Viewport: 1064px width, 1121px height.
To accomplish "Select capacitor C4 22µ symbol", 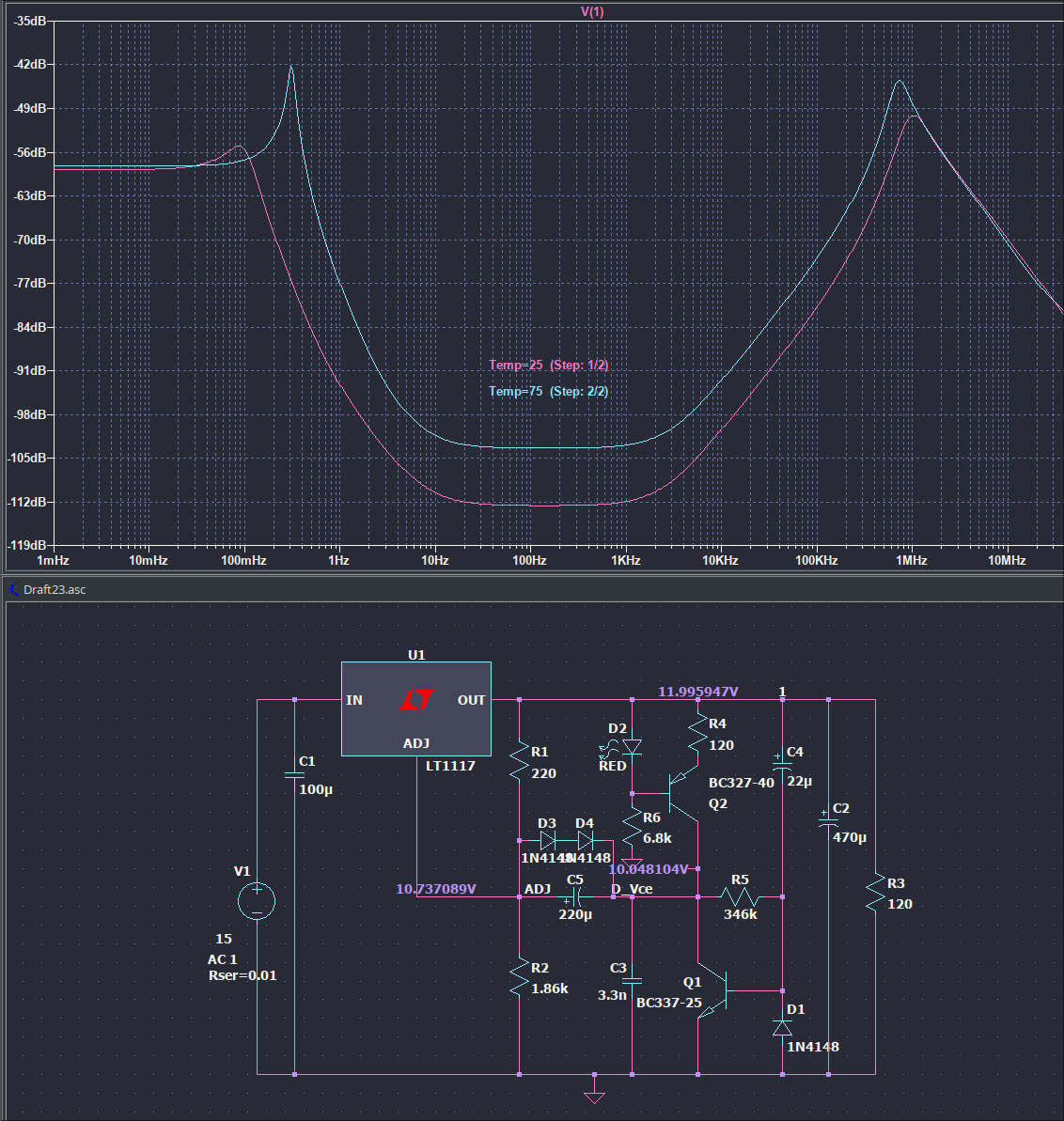I will [x=782, y=764].
